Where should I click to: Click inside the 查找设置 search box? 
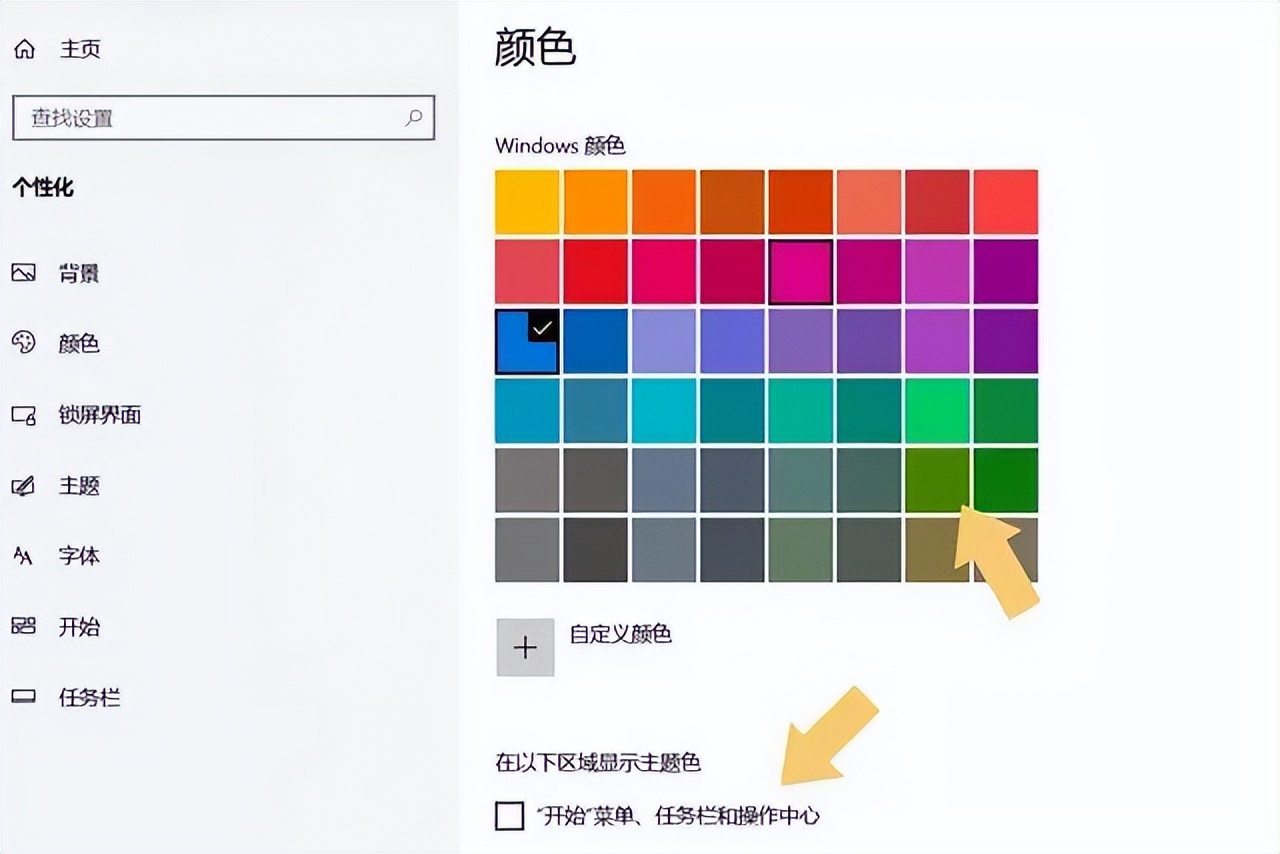pos(220,117)
